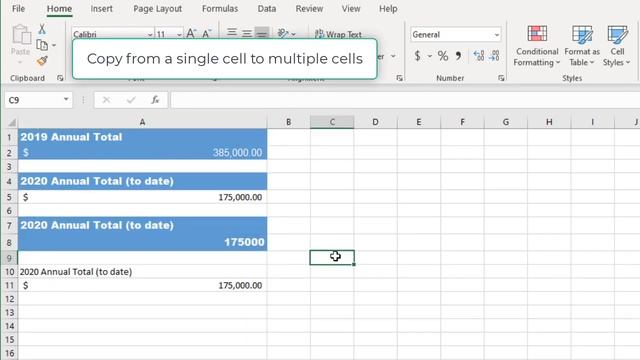Viewport: 640px width, 360px height.
Task: Click the Cut scissors icon
Action: point(42,29)
